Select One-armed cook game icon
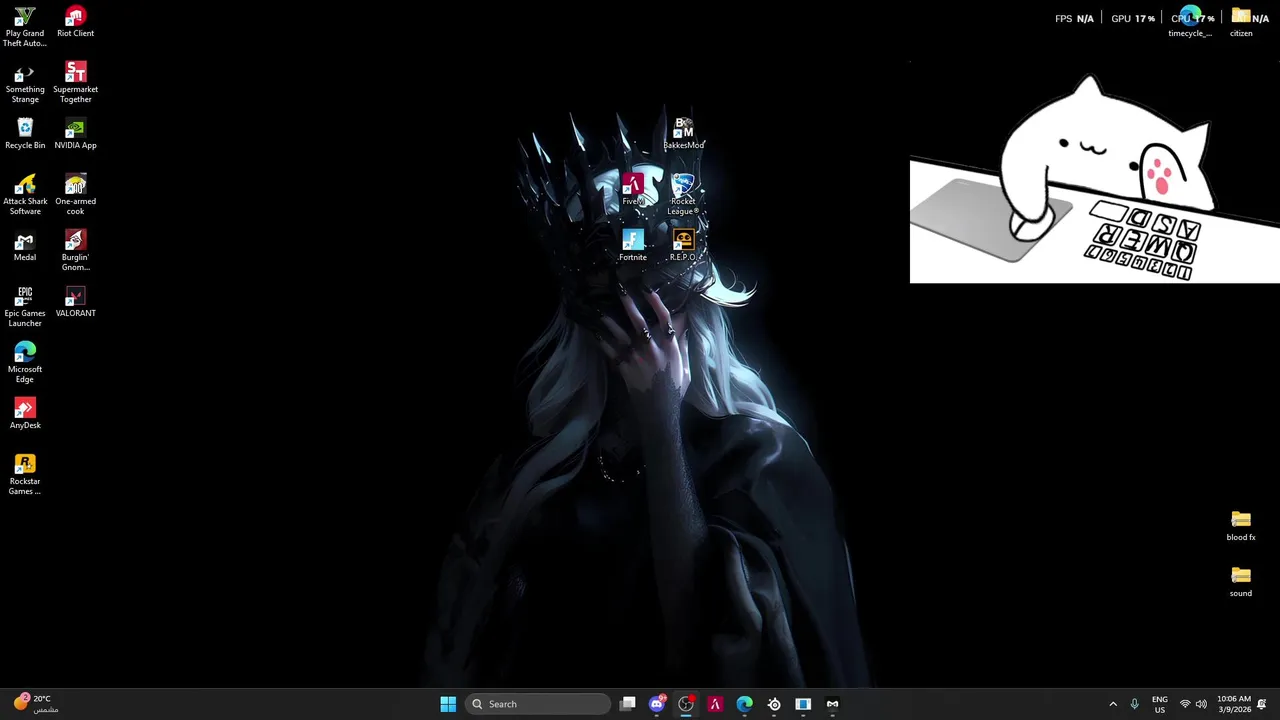Screen dimensions: 1280x720 75,195
